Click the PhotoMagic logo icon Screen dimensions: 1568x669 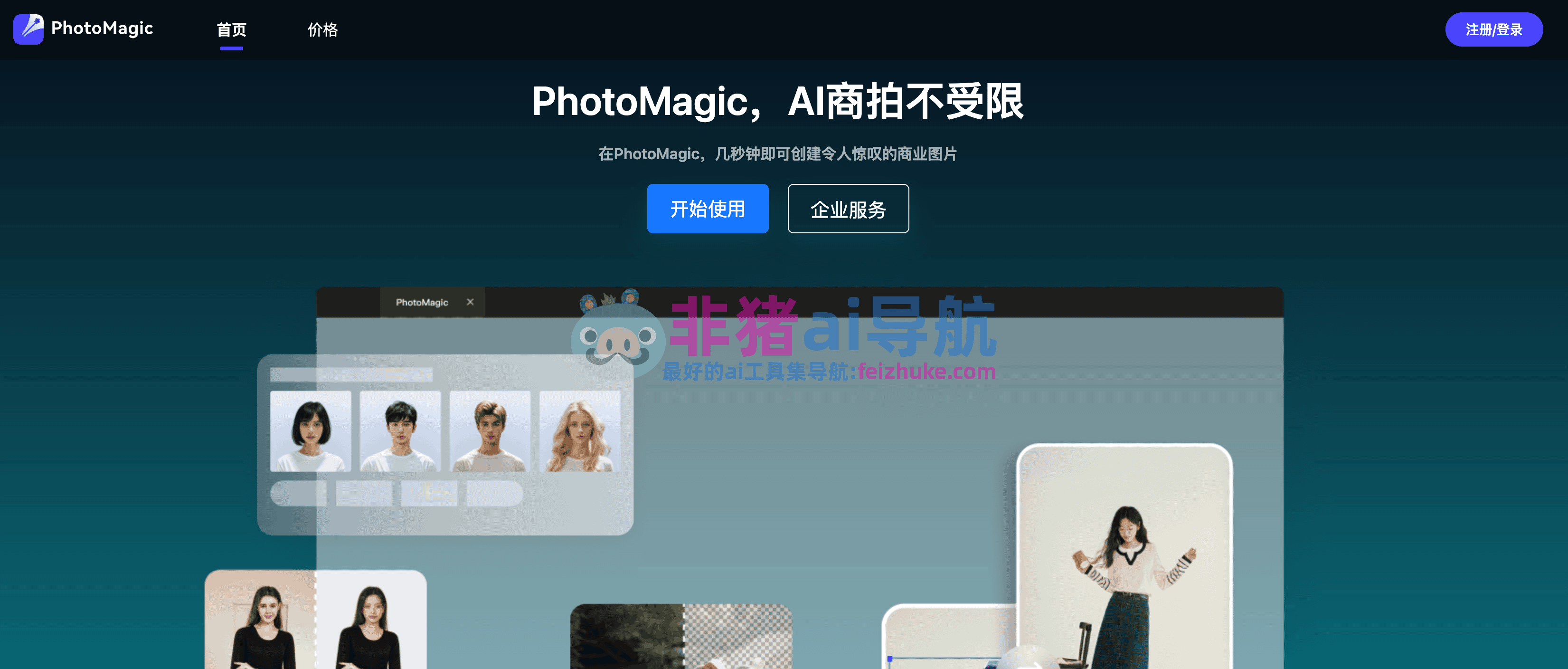tap(28, 29)
